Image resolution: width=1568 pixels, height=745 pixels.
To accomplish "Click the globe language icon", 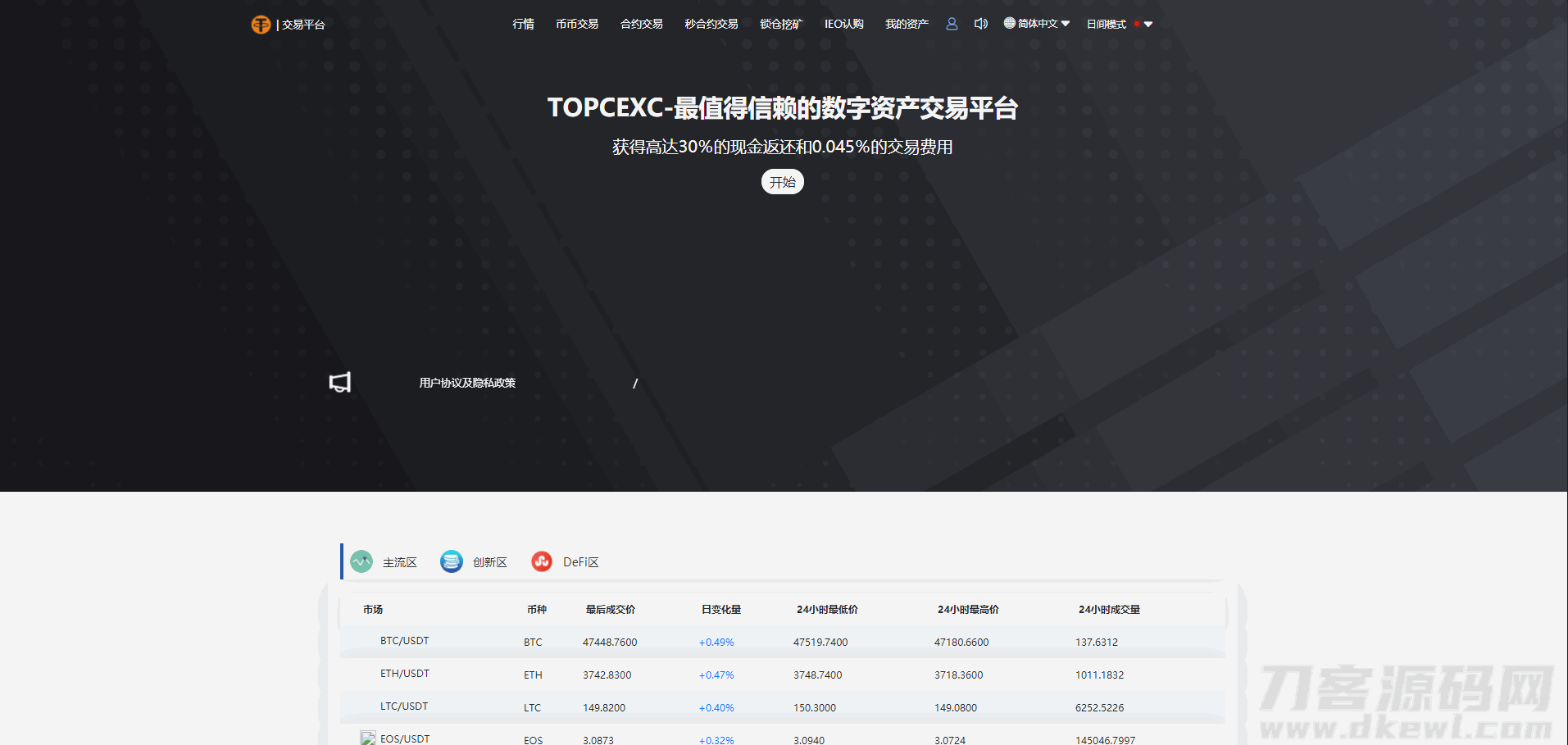I will click(1009, 23).
